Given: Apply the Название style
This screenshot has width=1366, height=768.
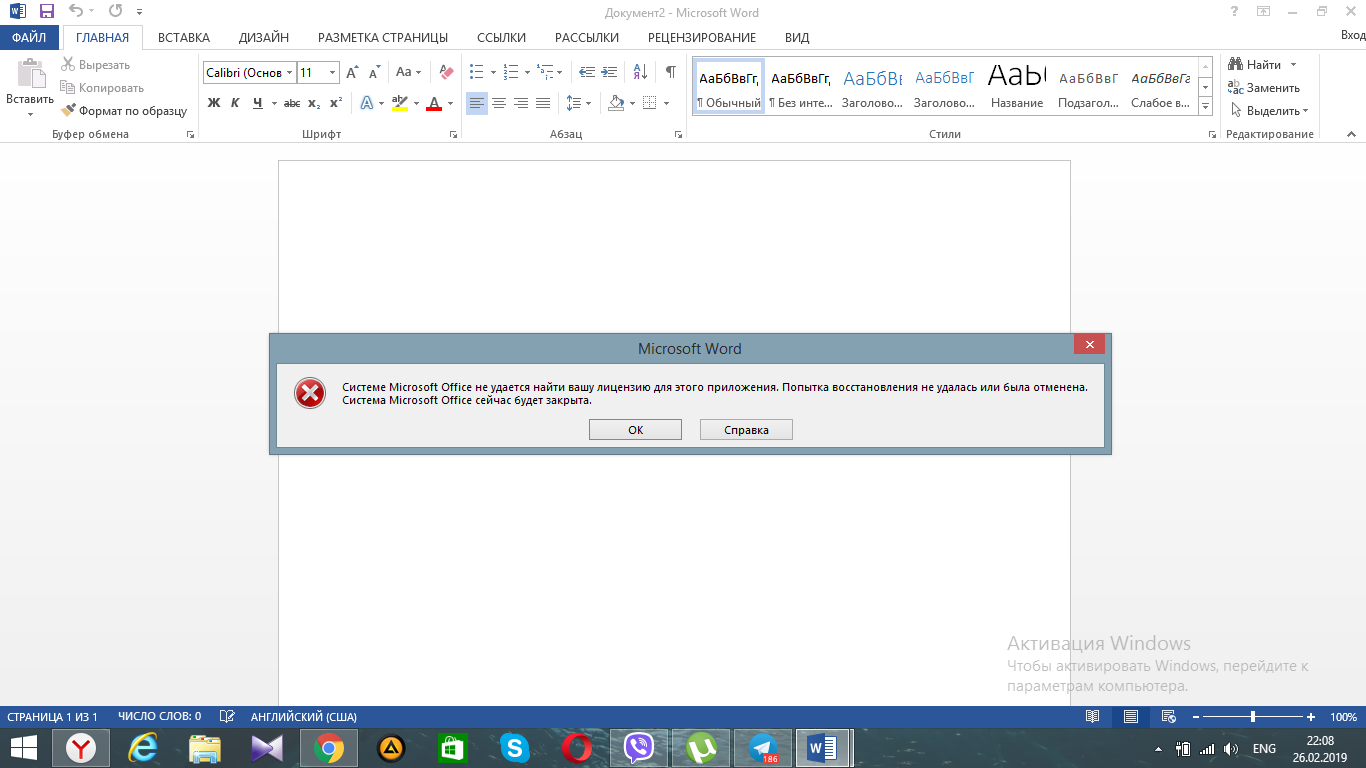Looking at the screenshot, I should (1017, 86).
